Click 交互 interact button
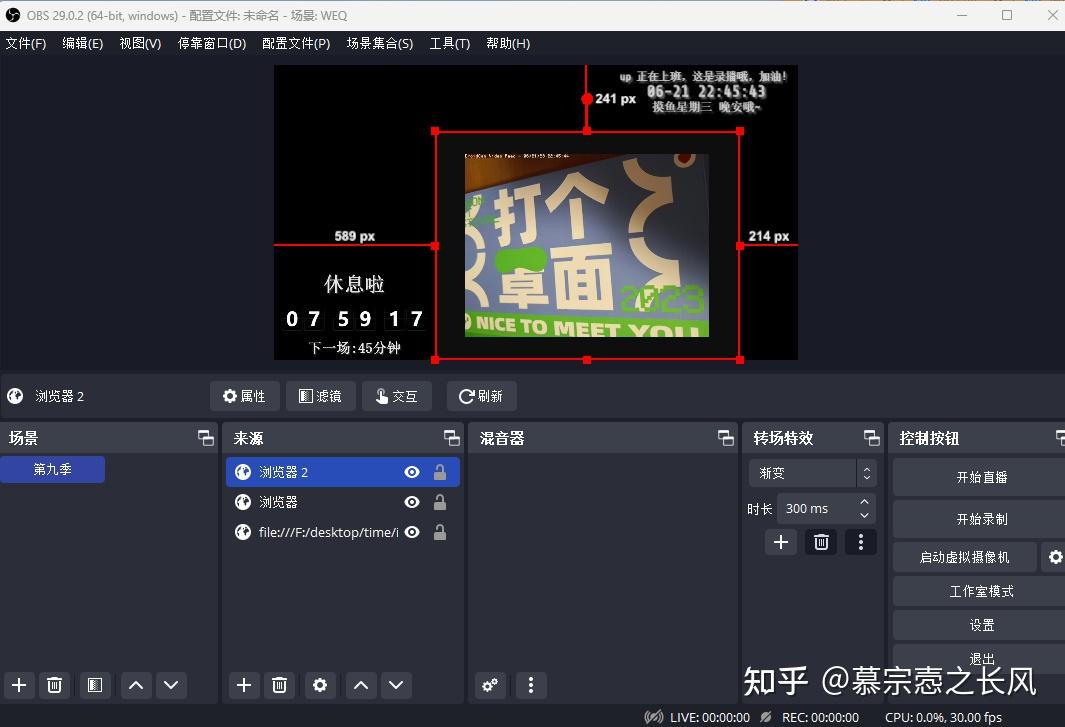 (x=397, y=396)
